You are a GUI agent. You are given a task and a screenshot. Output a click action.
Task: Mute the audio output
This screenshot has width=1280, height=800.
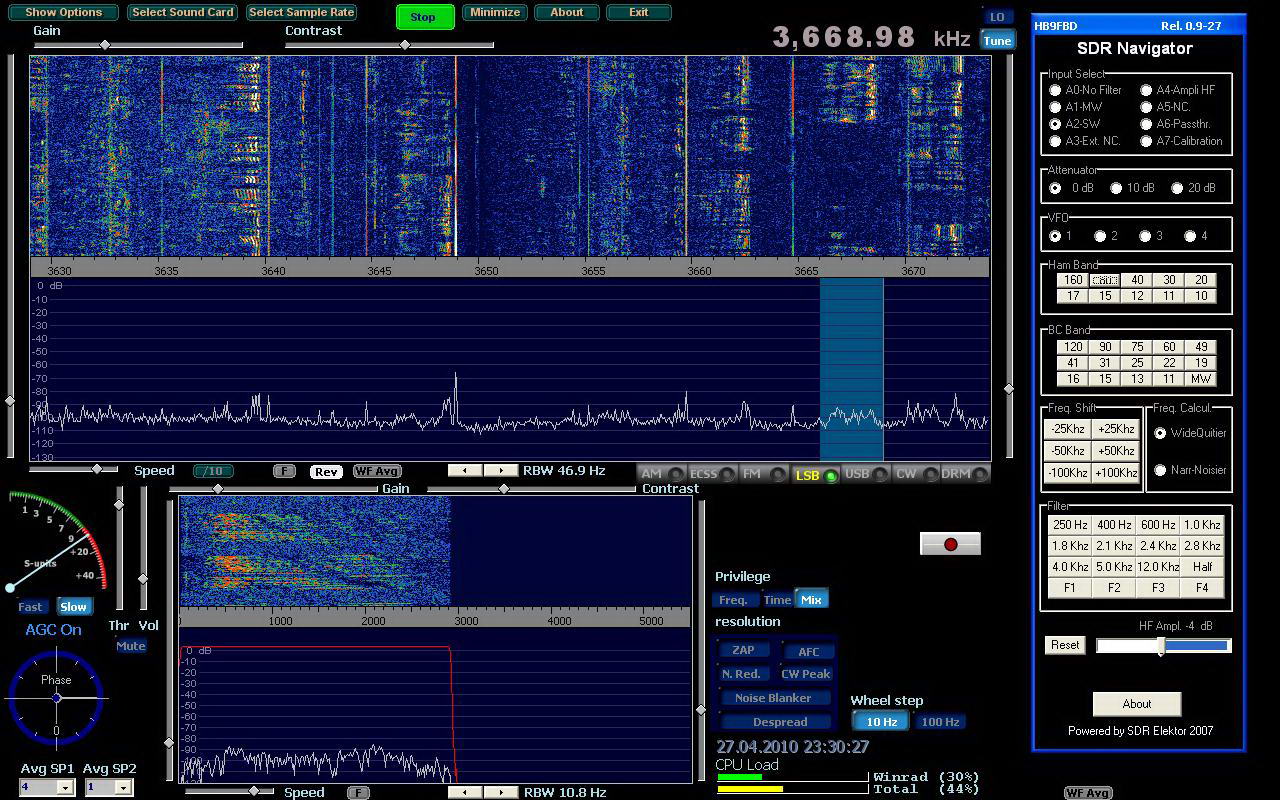131,646
